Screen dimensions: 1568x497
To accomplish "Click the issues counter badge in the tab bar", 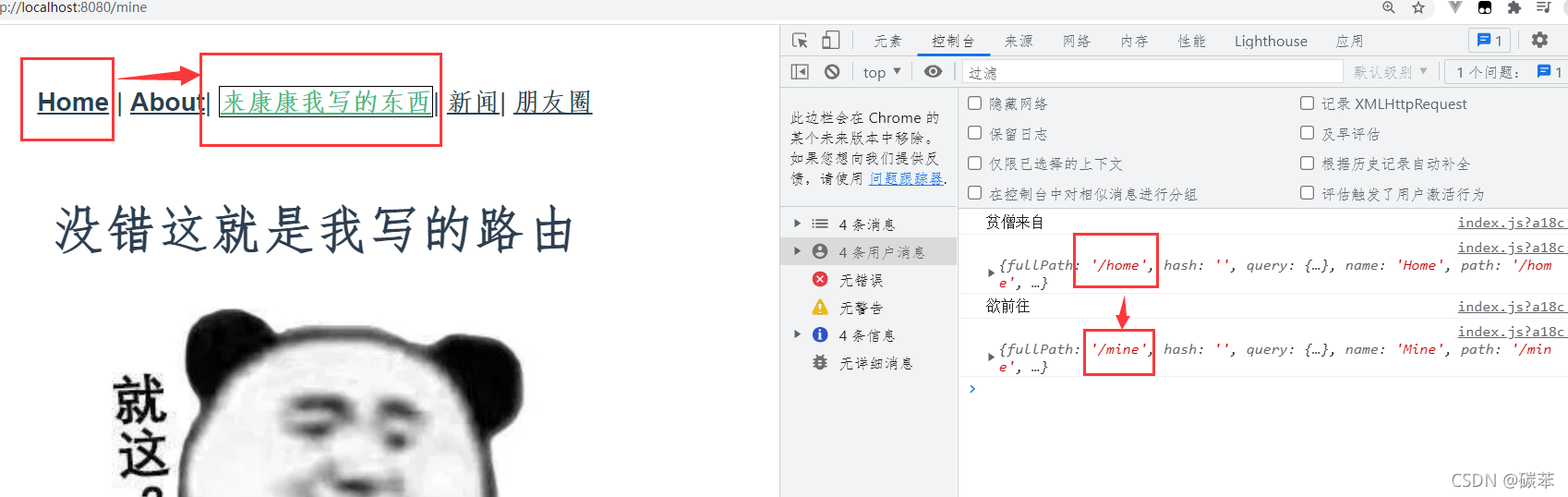I will (1490, 41).
